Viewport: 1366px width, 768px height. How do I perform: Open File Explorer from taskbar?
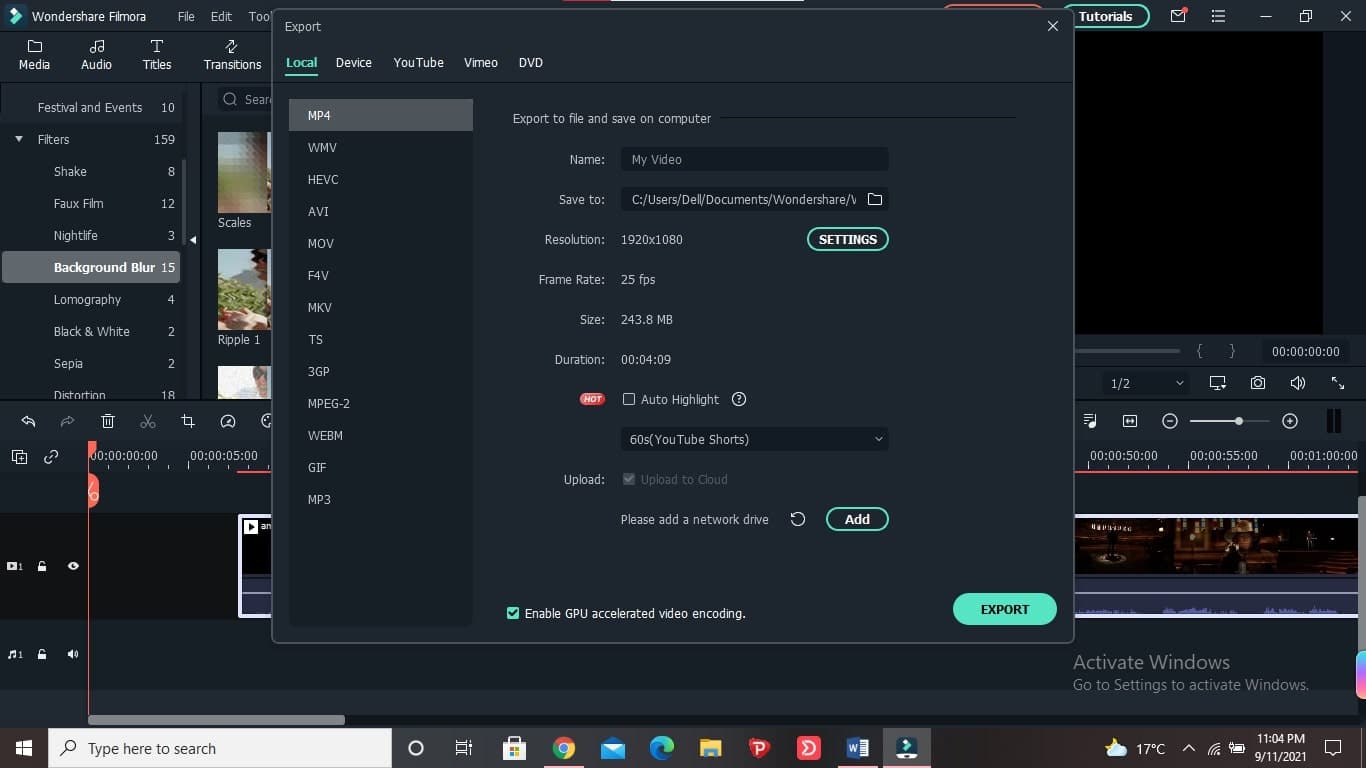pyautogui.click(x=711, y=748)
